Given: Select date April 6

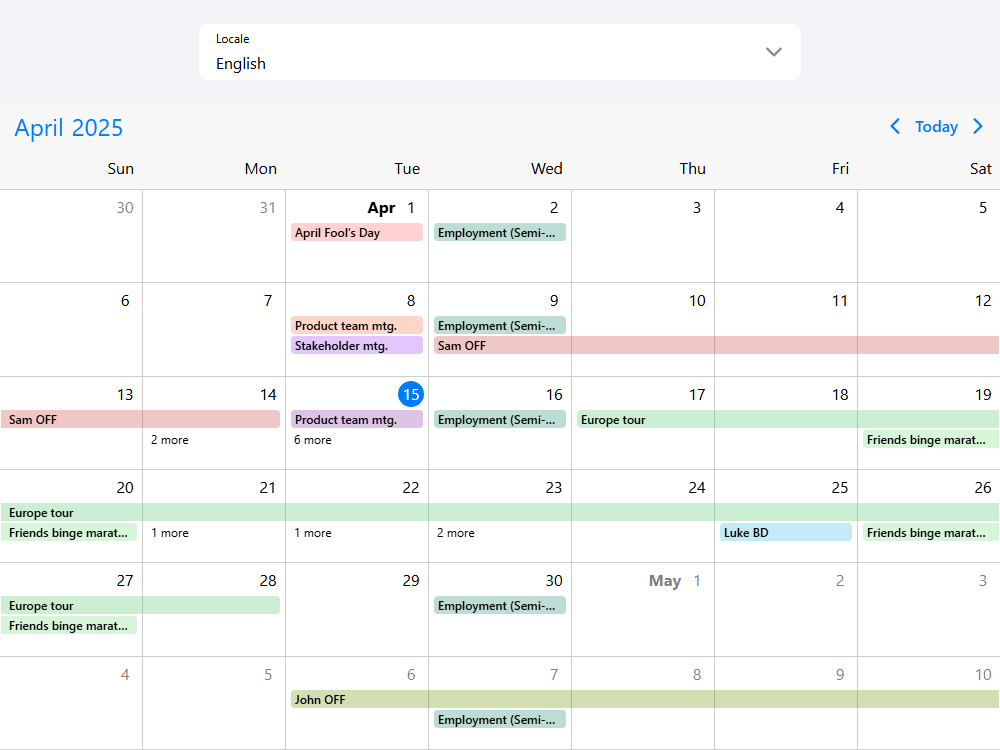Looking at the screenshot, I should click(x=125, y=301).
